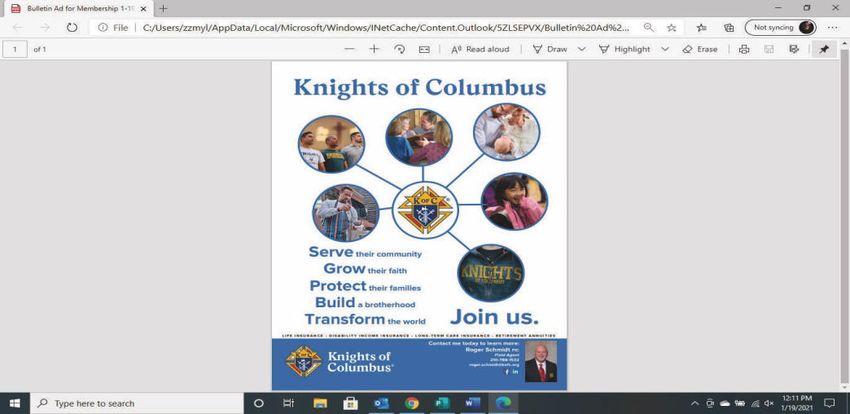Open Cortana circle on taskbar
Image resolution: width=850 pixels, height=414 pixels.
[259, 403]
